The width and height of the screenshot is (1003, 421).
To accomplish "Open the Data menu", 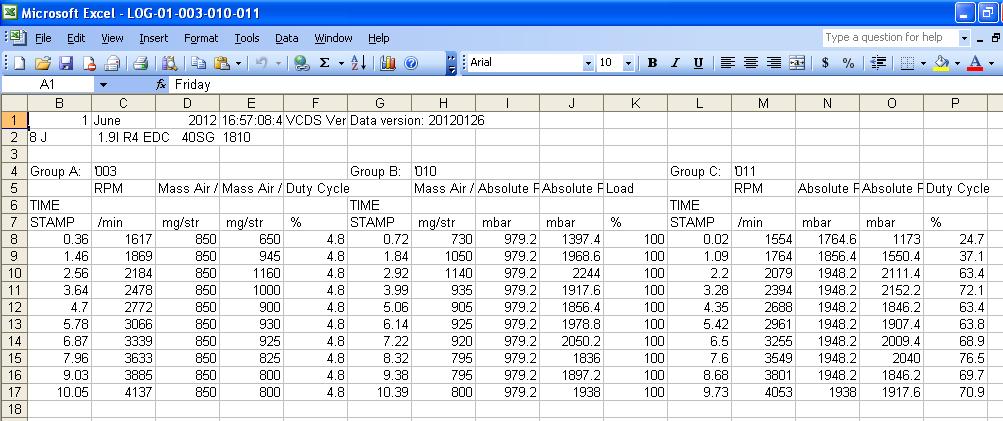I will 287,38.
